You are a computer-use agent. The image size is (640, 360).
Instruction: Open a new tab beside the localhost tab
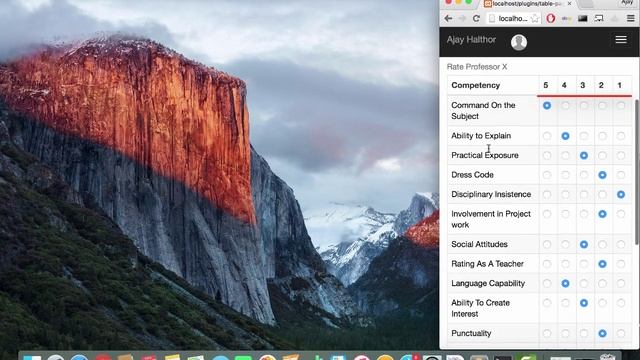pos(586,3)
